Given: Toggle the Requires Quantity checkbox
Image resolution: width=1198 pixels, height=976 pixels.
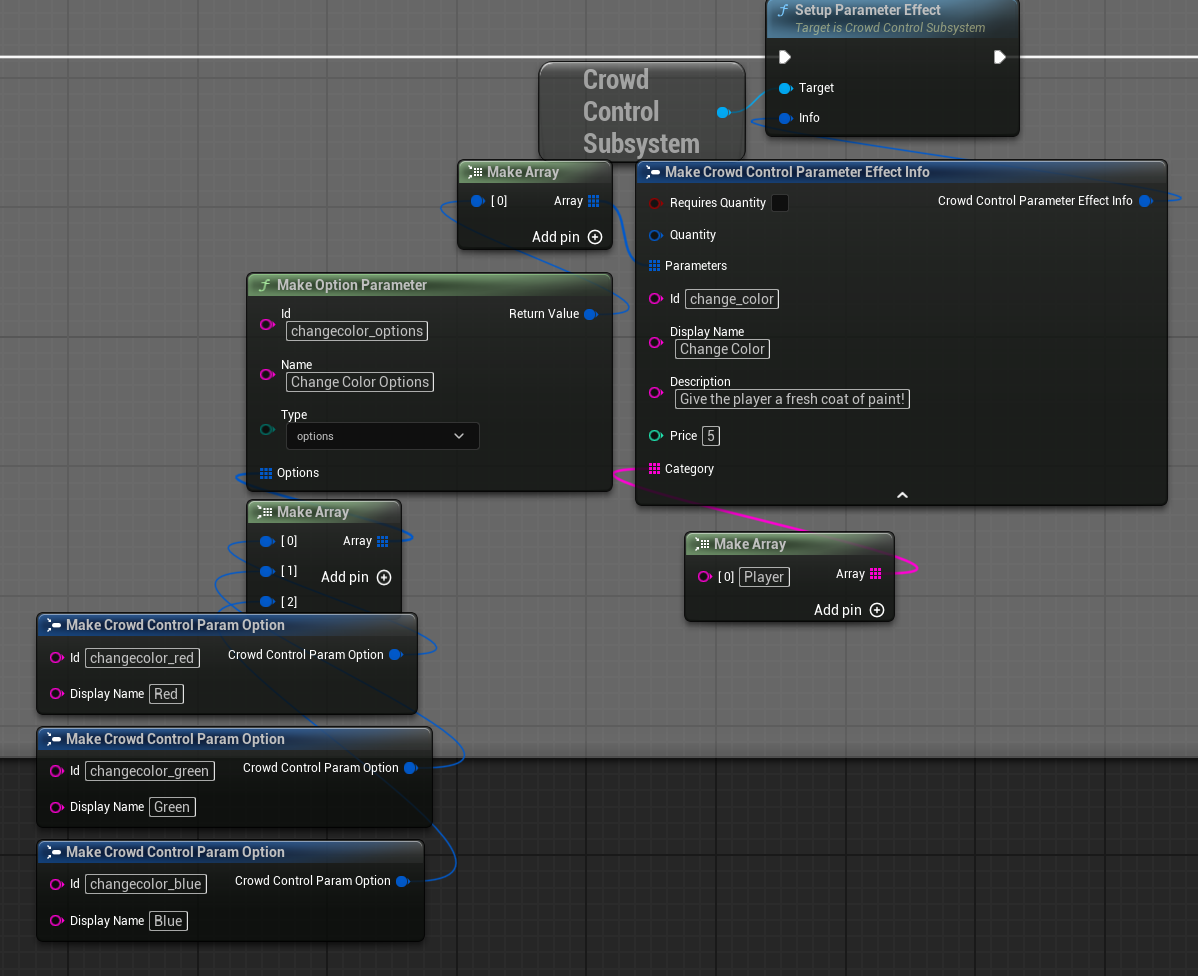Looking at the screenshot, I should click(x=780, y=203).
